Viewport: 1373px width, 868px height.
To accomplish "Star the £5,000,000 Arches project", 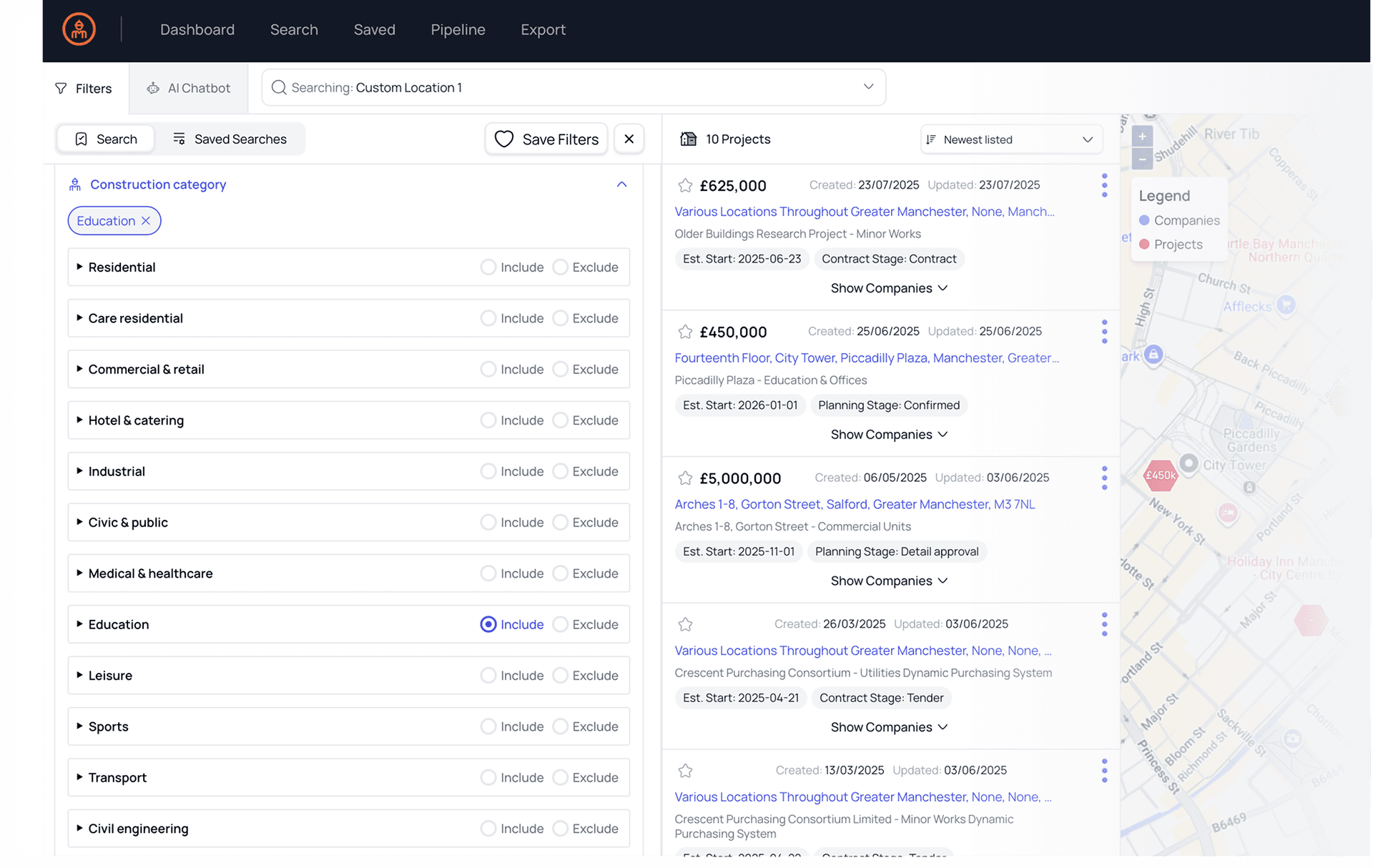I will pos(685,478).
